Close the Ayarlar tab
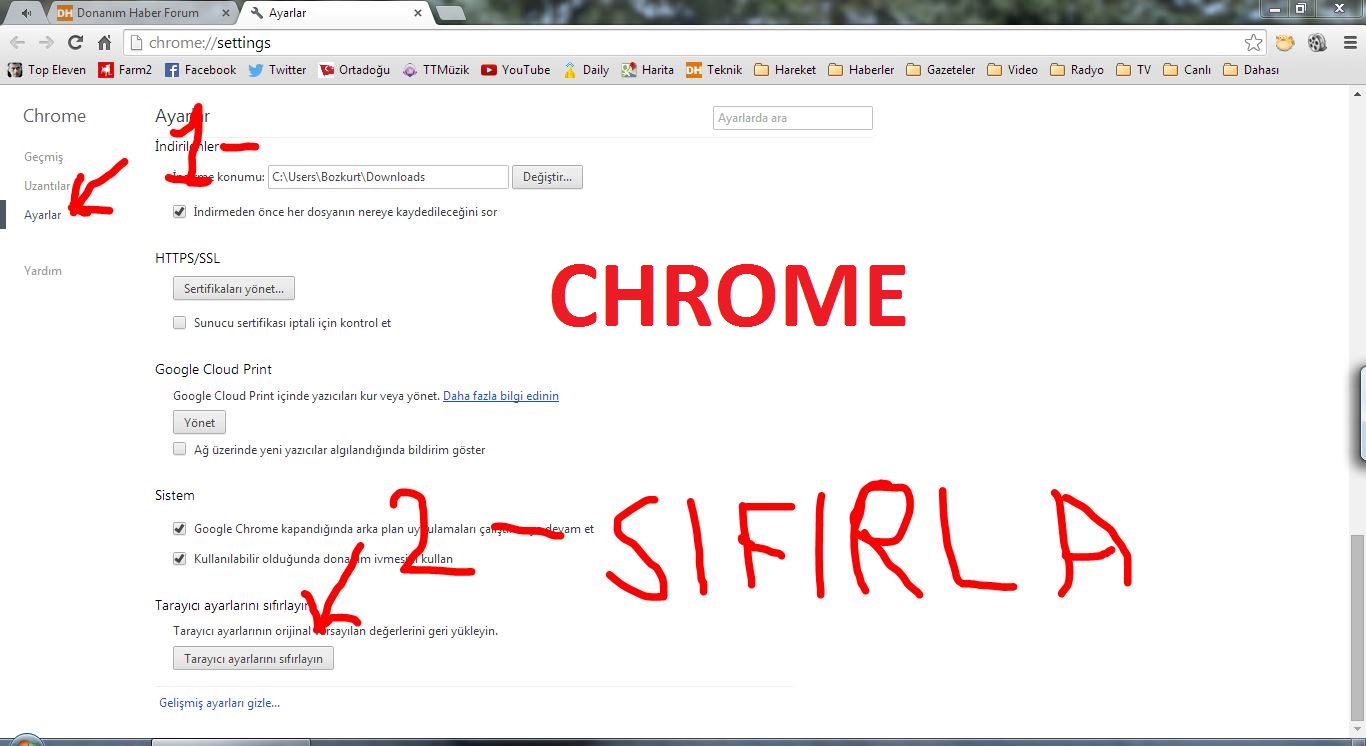The height and width of the screenshot is (746, 1366). [418, 13]
